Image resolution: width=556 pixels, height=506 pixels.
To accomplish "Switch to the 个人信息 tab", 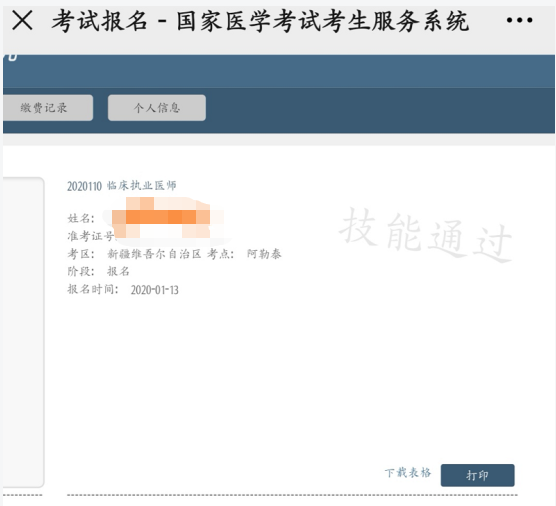I will pyautogui.click(x=157, y=107).
